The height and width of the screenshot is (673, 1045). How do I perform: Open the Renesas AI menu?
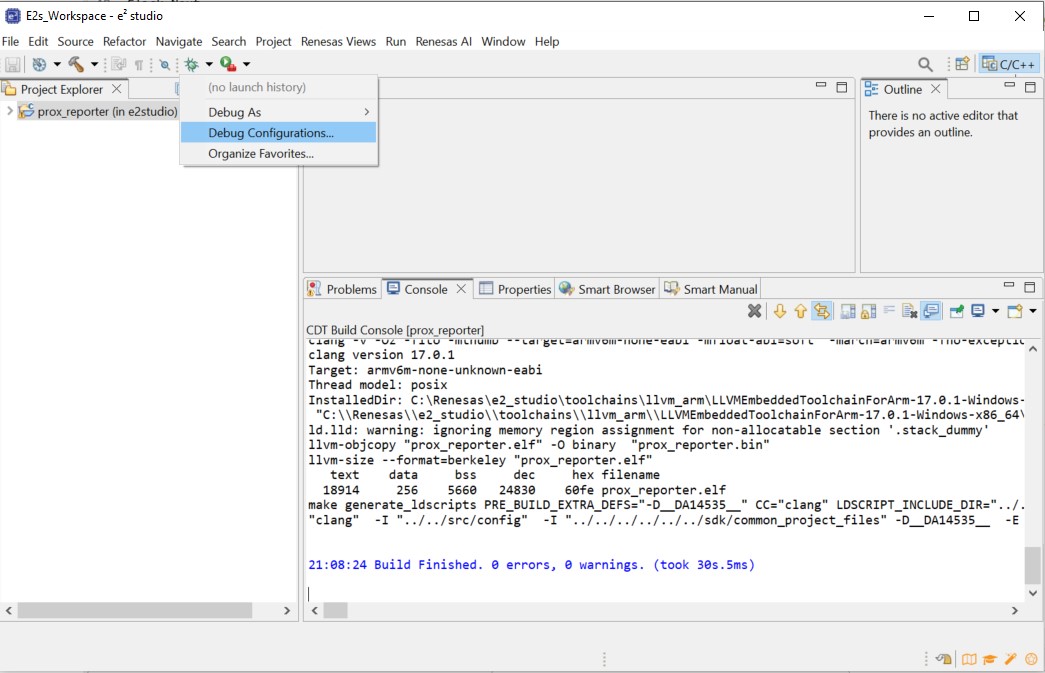coord(443,41)
